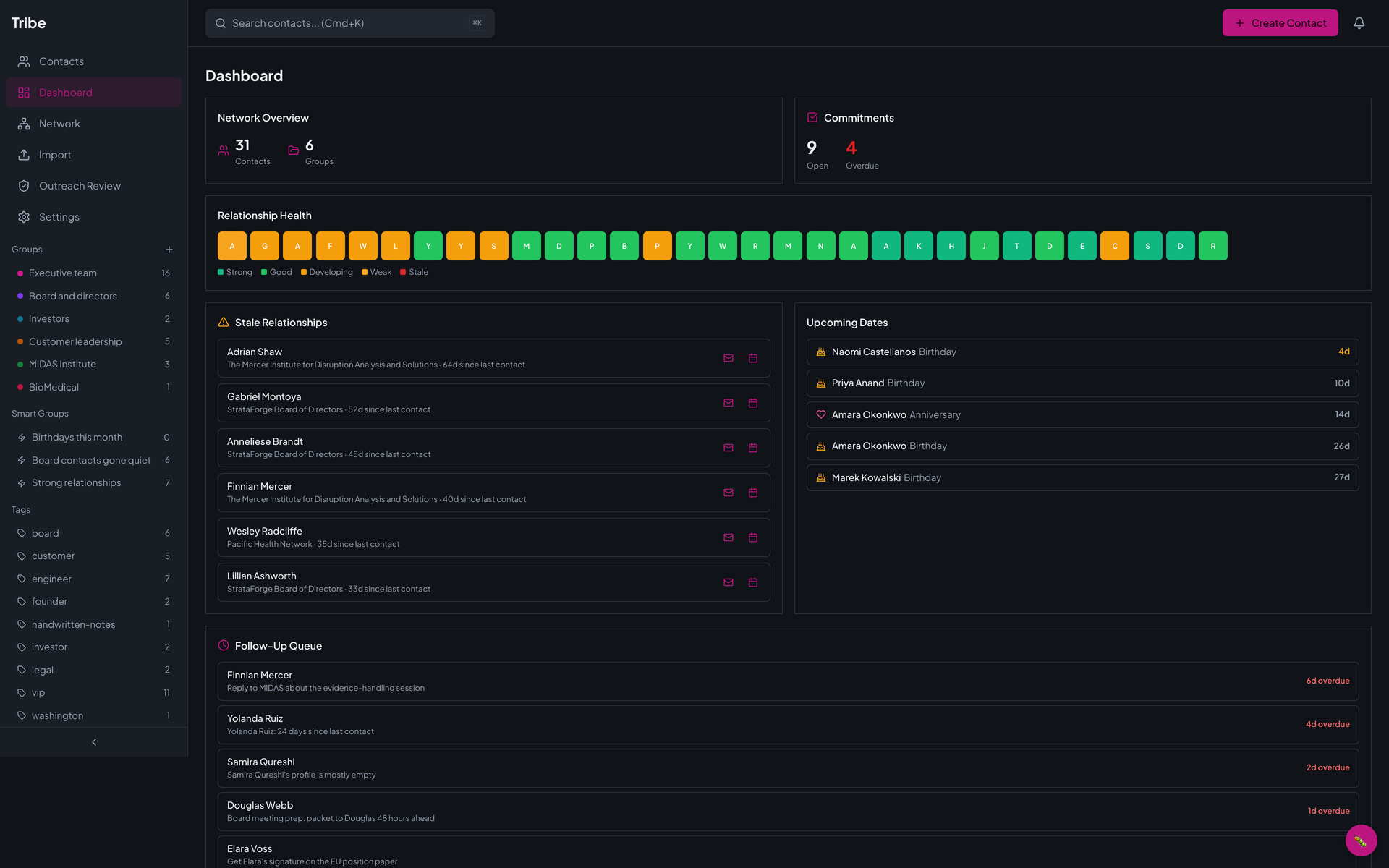Image resolution: width=1389 pixels, height=868 pixels.
Task: Filter by the washington tag
Action: point(93,715)
